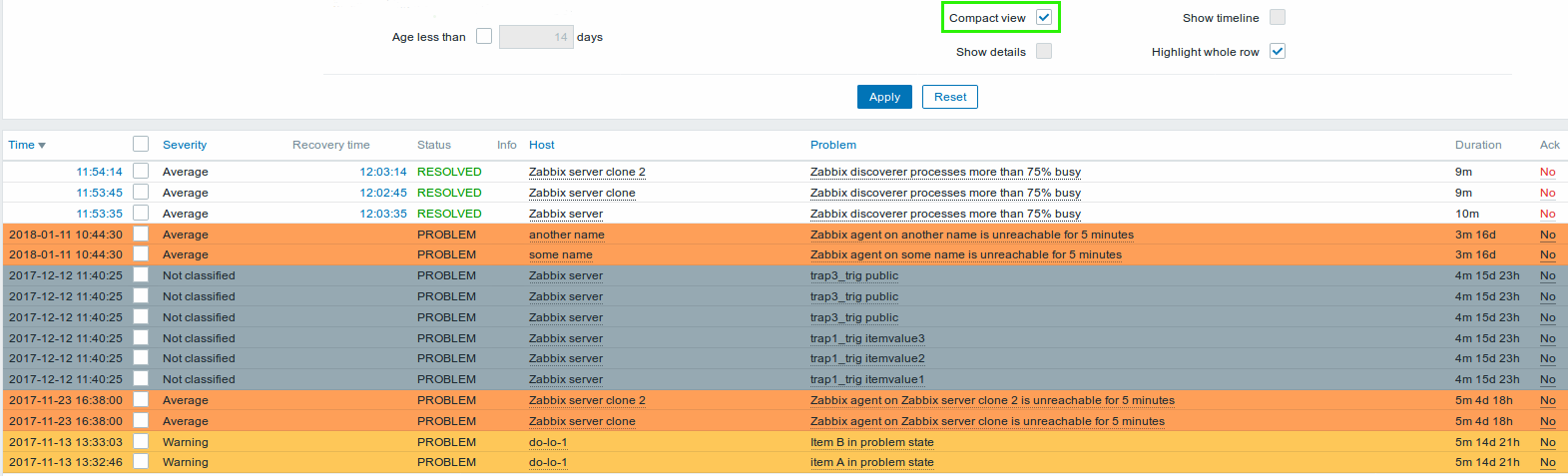Open problem 'Zabbix agent on Zabbix server clone 2 is unreachable'

pos(992,400)
